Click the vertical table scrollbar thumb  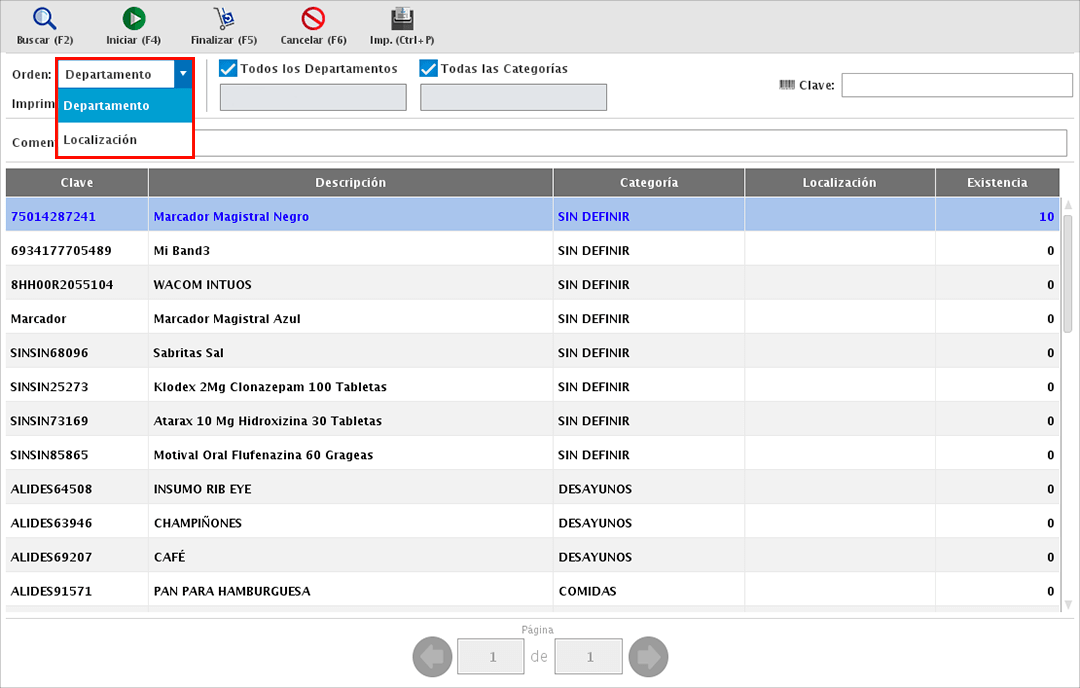pos(1067,272)
